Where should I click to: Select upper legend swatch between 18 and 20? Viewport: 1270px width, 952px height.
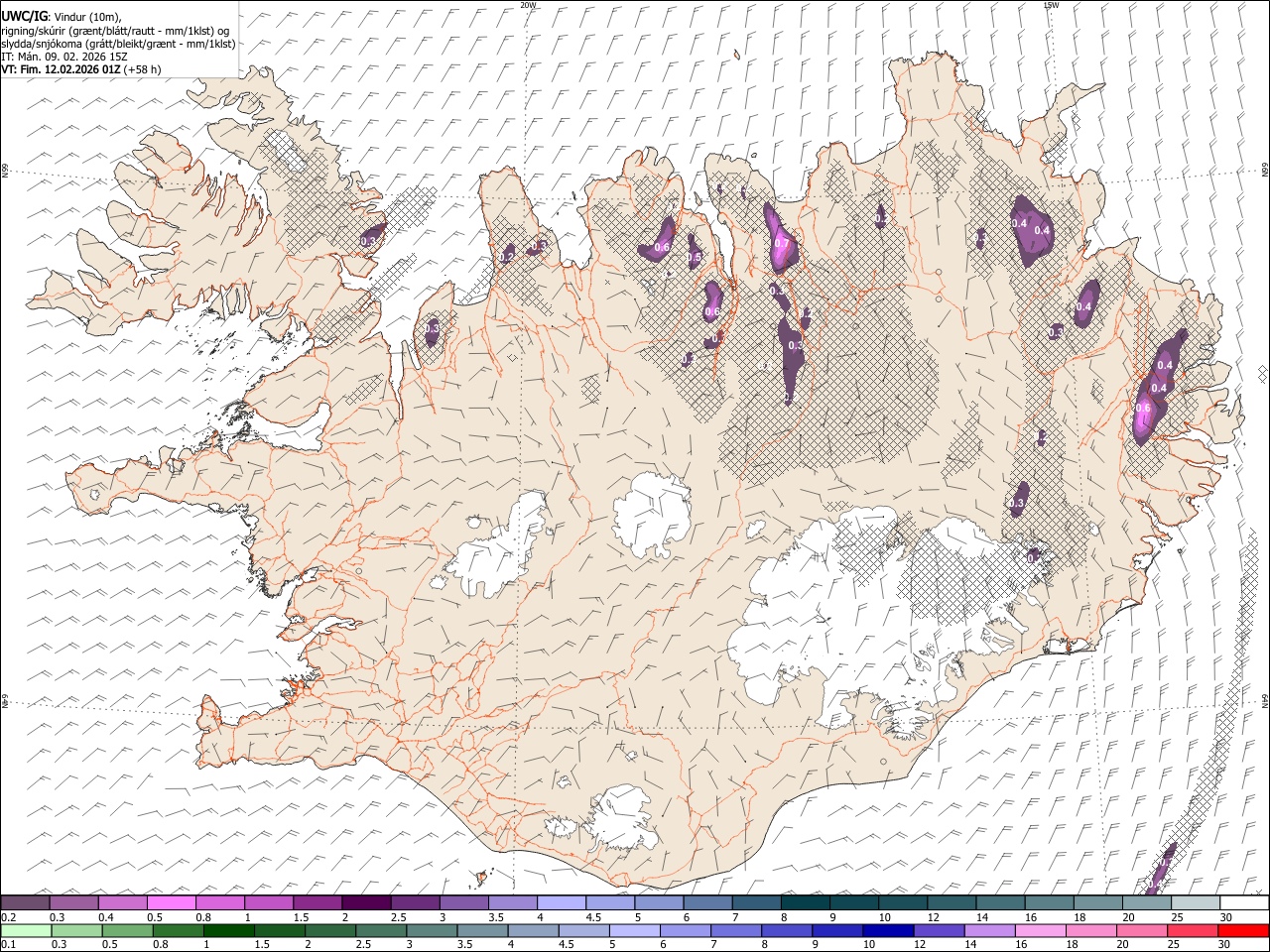point(1097,902)
